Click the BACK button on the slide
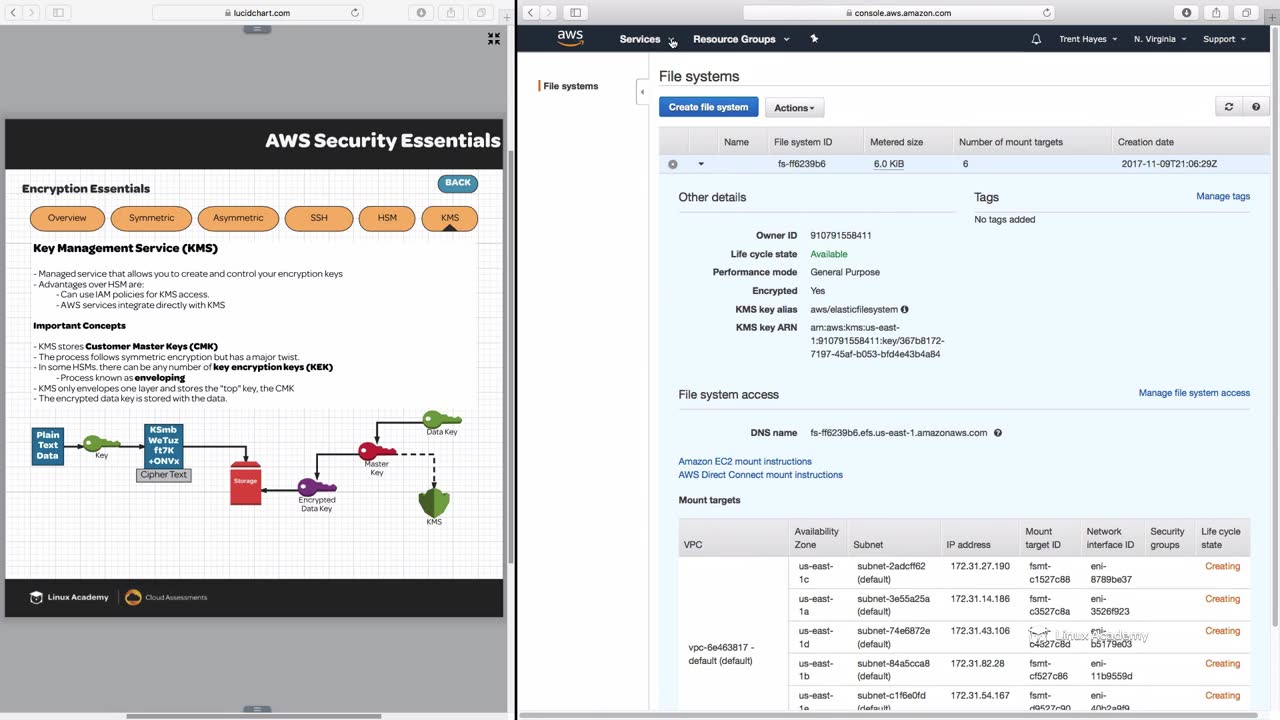Viewport: 1280px width, 720px height. [x=458, y=183]
